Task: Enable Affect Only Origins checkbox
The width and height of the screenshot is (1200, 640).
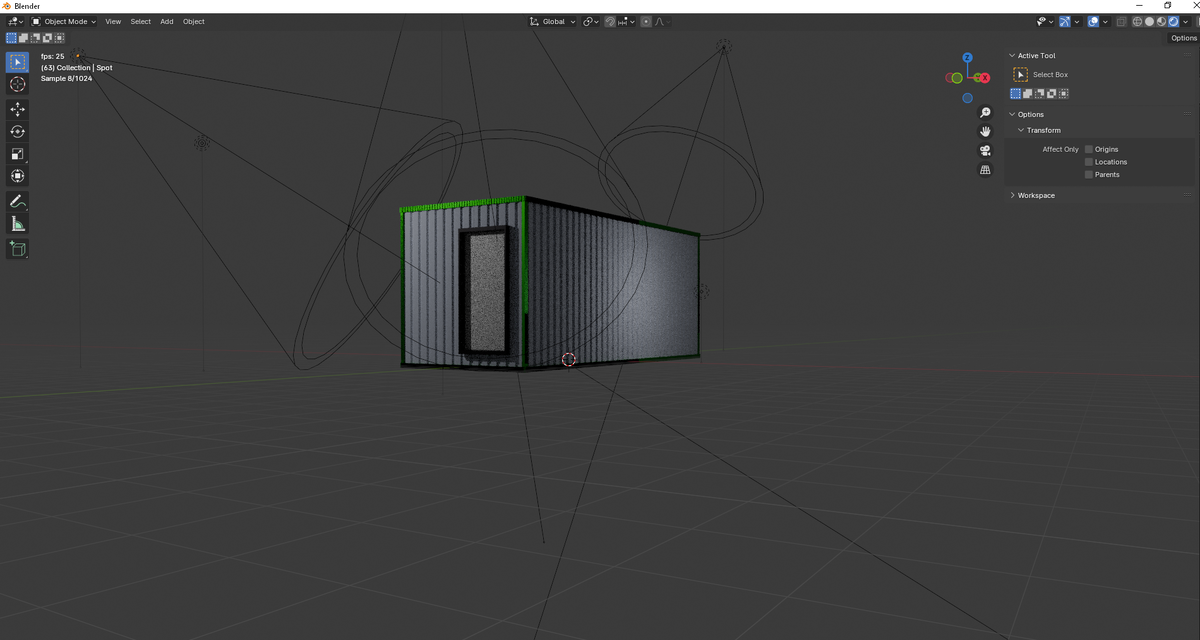Action: point(1089,149)
